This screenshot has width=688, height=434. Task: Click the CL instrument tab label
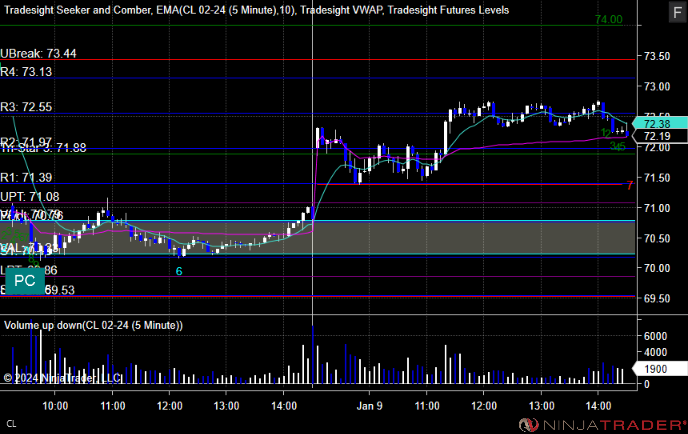[x=11, y=424]
